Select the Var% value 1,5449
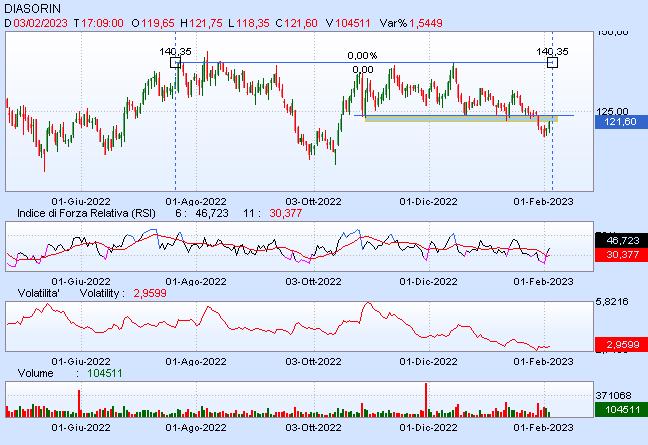 pos(426,23)
